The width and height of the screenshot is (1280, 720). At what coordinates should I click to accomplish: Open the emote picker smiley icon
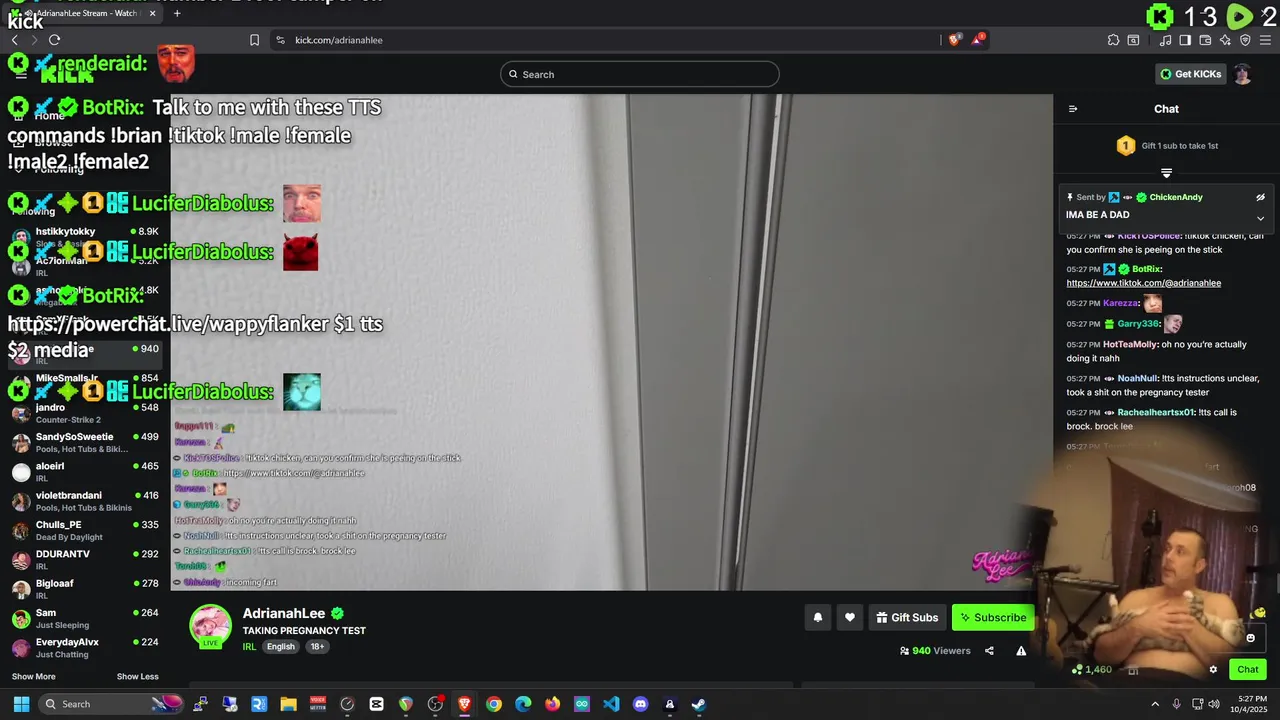(x=1250, y=638)
